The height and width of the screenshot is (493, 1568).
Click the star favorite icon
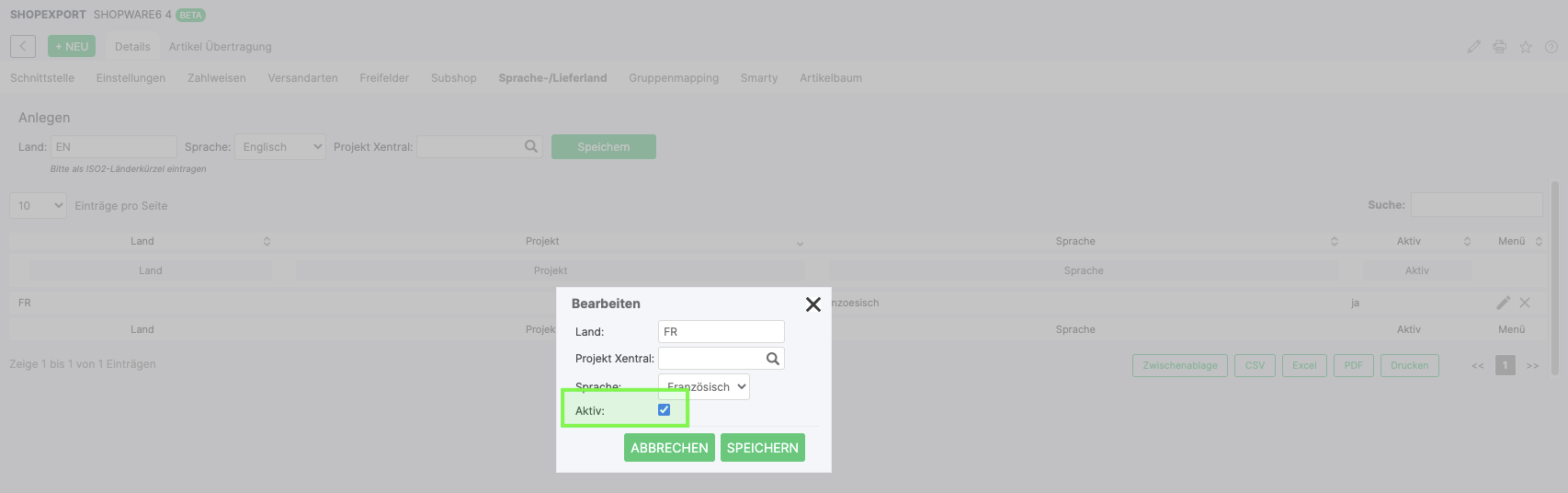point(1525,47)
